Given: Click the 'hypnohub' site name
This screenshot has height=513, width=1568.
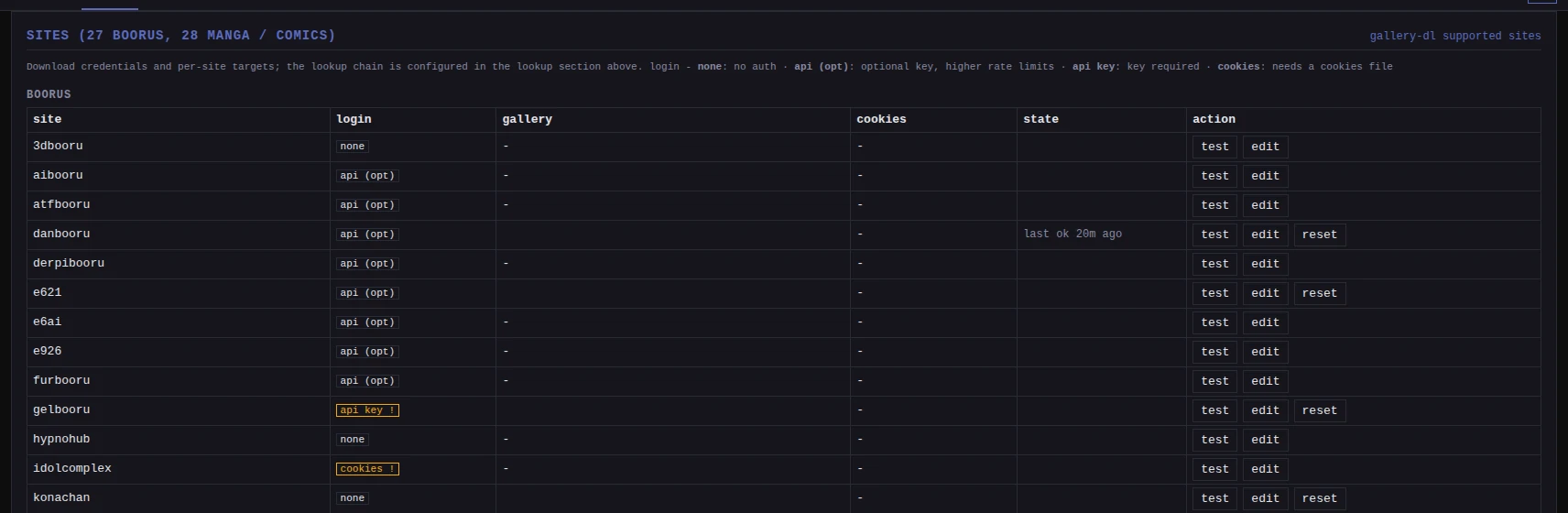Looking at the screenshot, I should click(x=61, y=440).
